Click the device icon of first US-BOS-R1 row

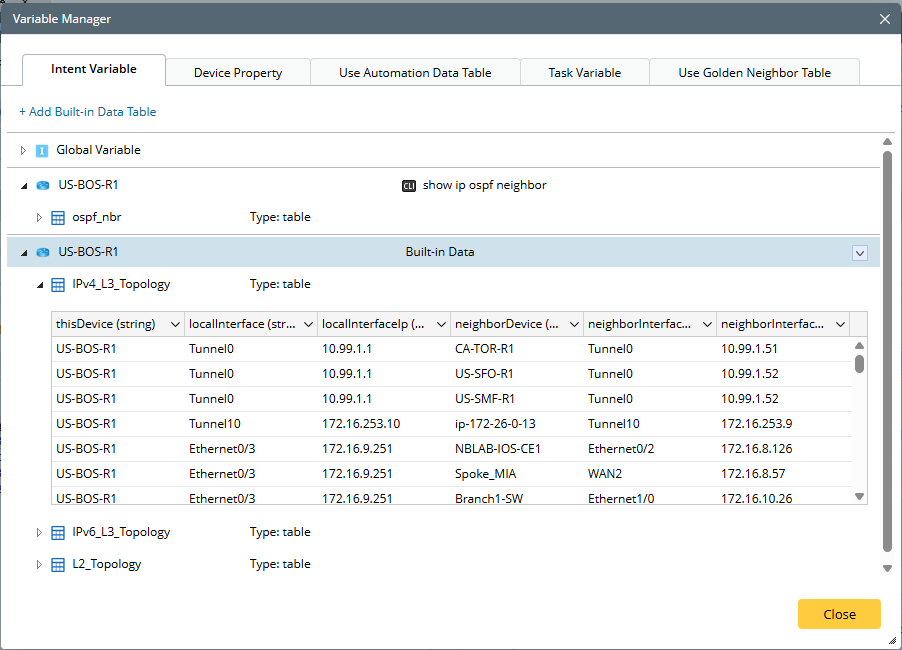pos(42,186)
